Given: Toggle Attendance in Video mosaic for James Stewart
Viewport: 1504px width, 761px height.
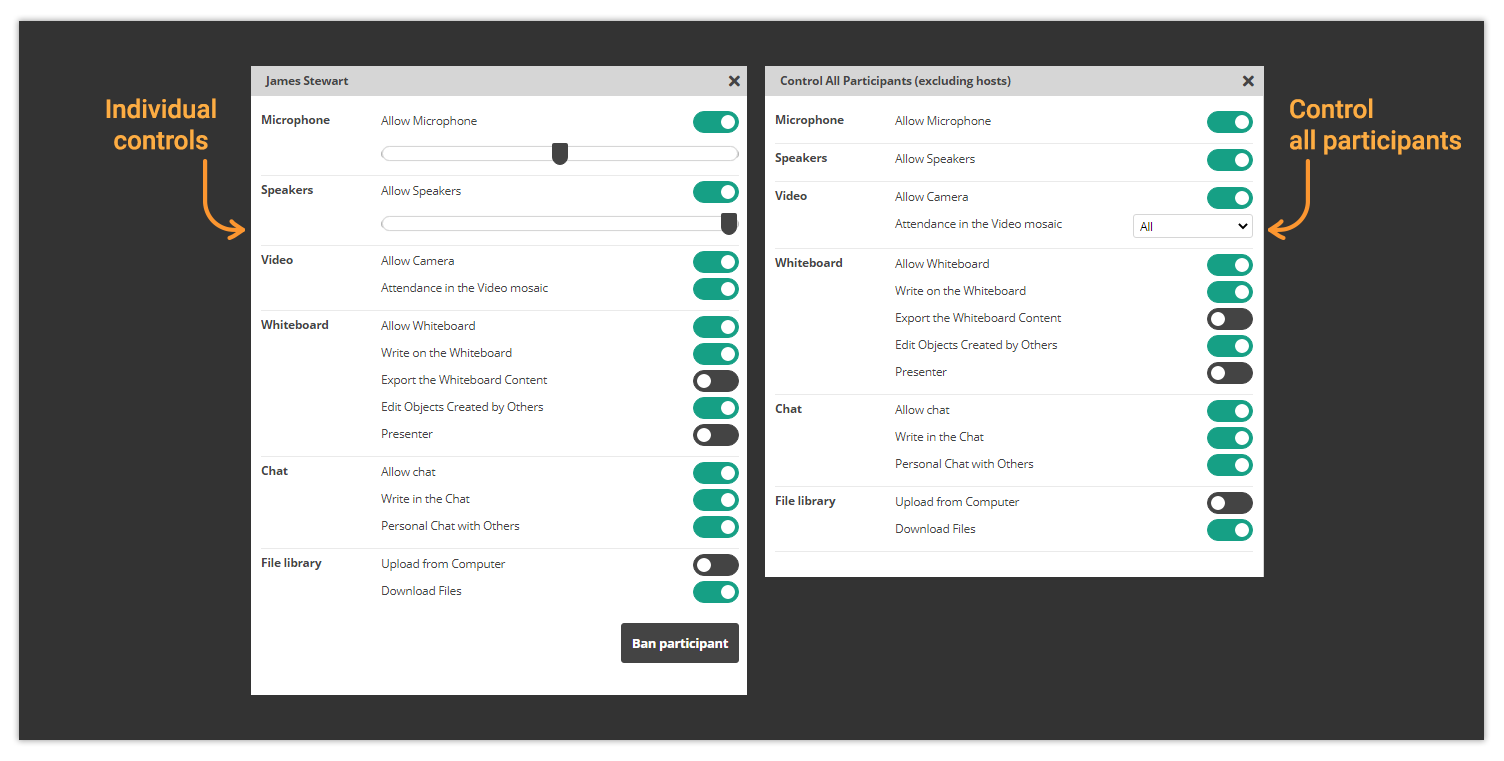Looking at the screenshot, I should click(716, 289).
